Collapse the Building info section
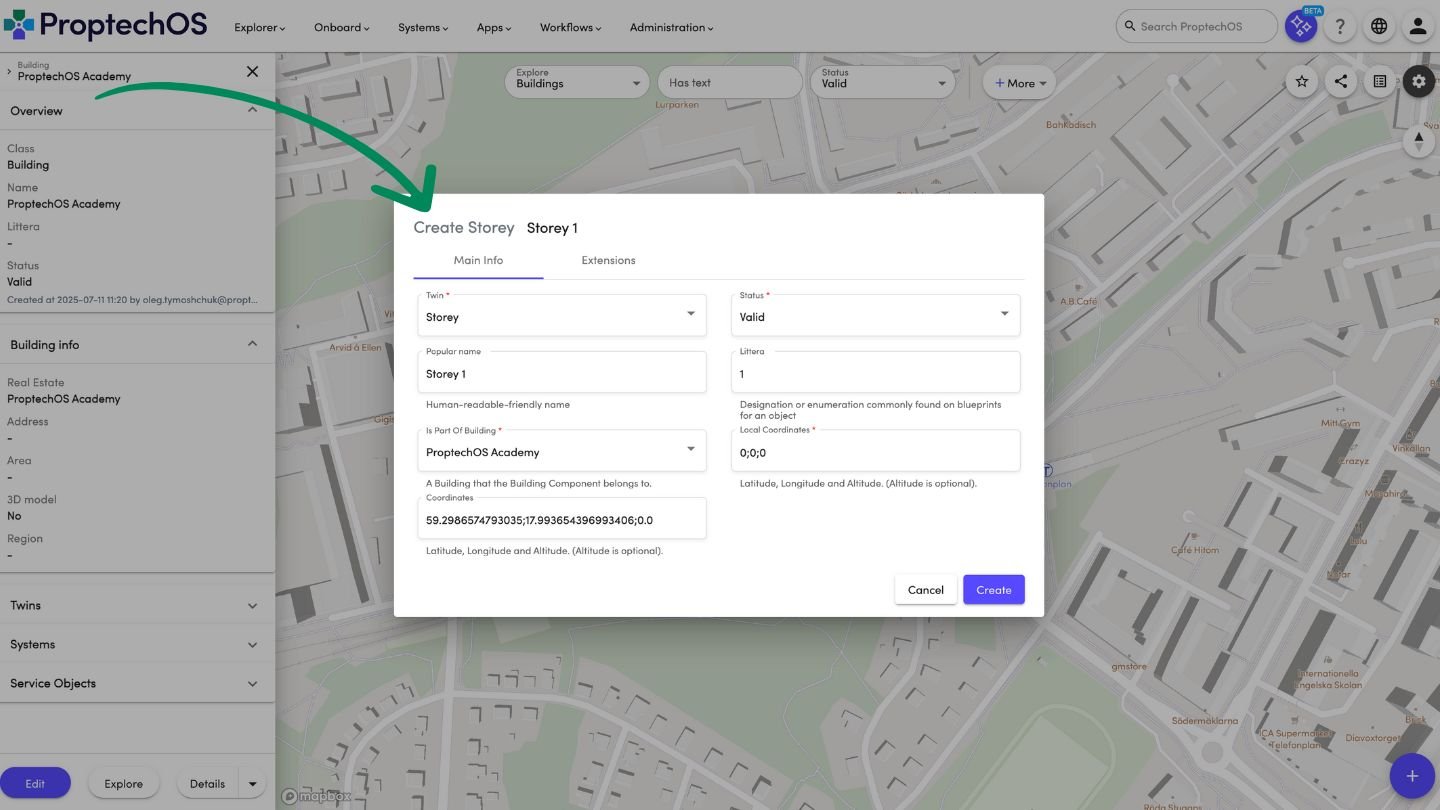This screenshot has height=810, width=1440. click(252, 344)
